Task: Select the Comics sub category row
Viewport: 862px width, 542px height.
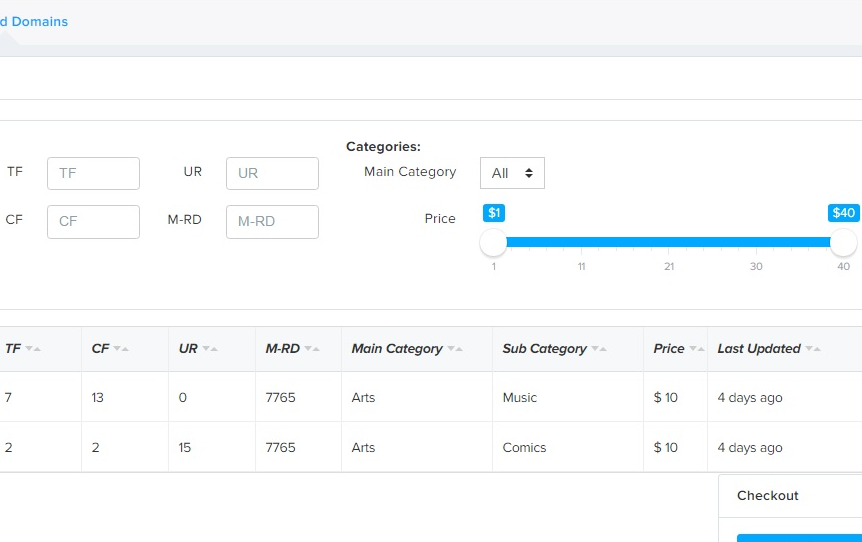Action: pyautogui.click(x=524, y=448)
